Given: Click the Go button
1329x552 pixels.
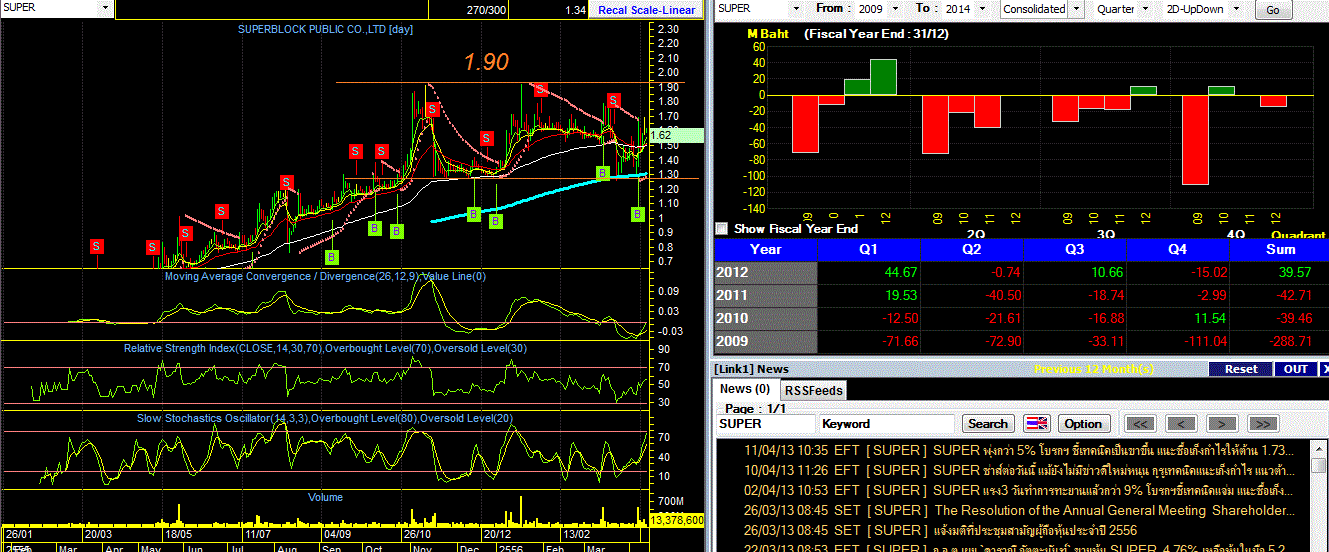Looking at the screenshot, I should point(1273,10).
